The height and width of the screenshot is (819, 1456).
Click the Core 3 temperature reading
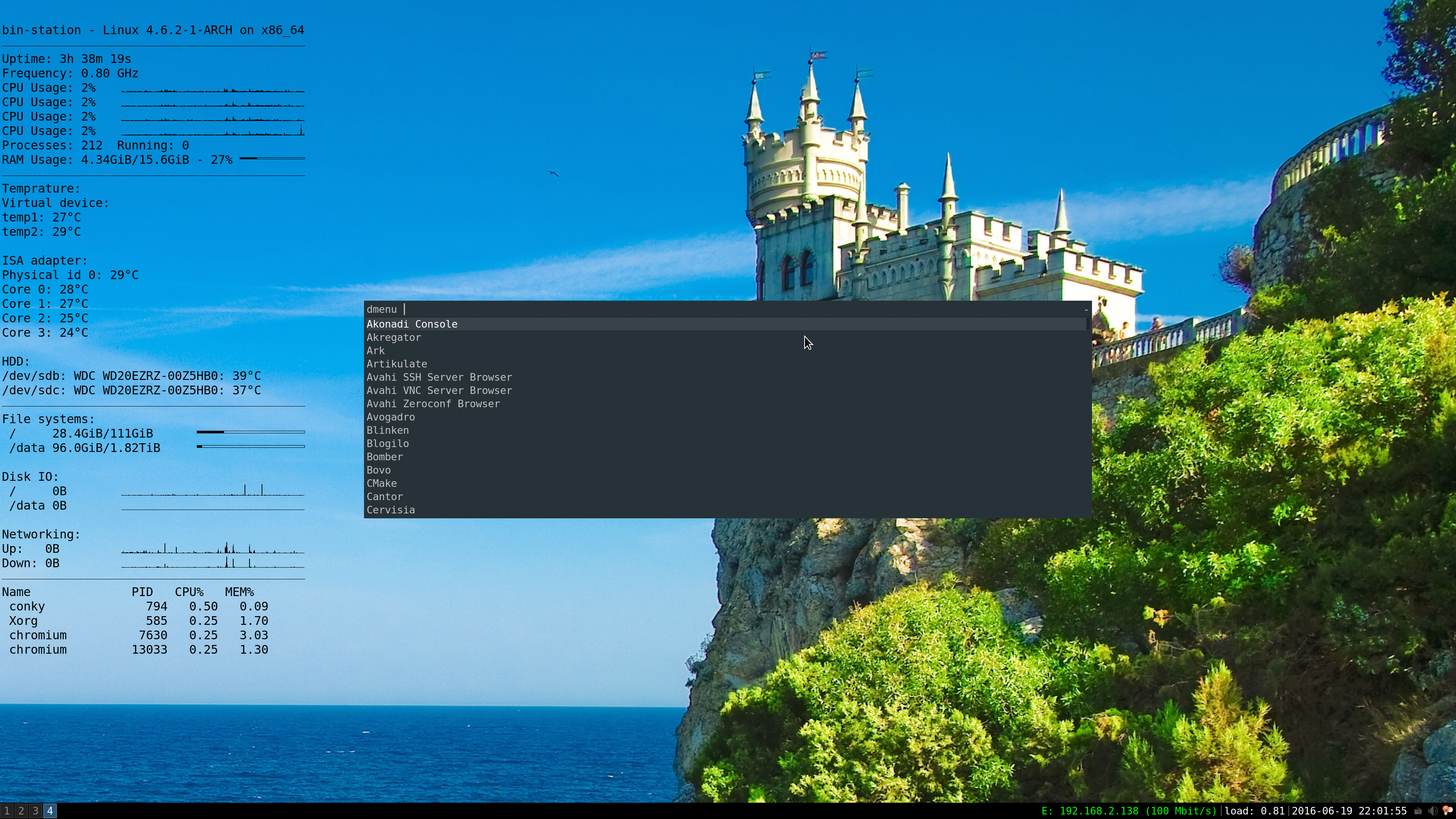45,333
